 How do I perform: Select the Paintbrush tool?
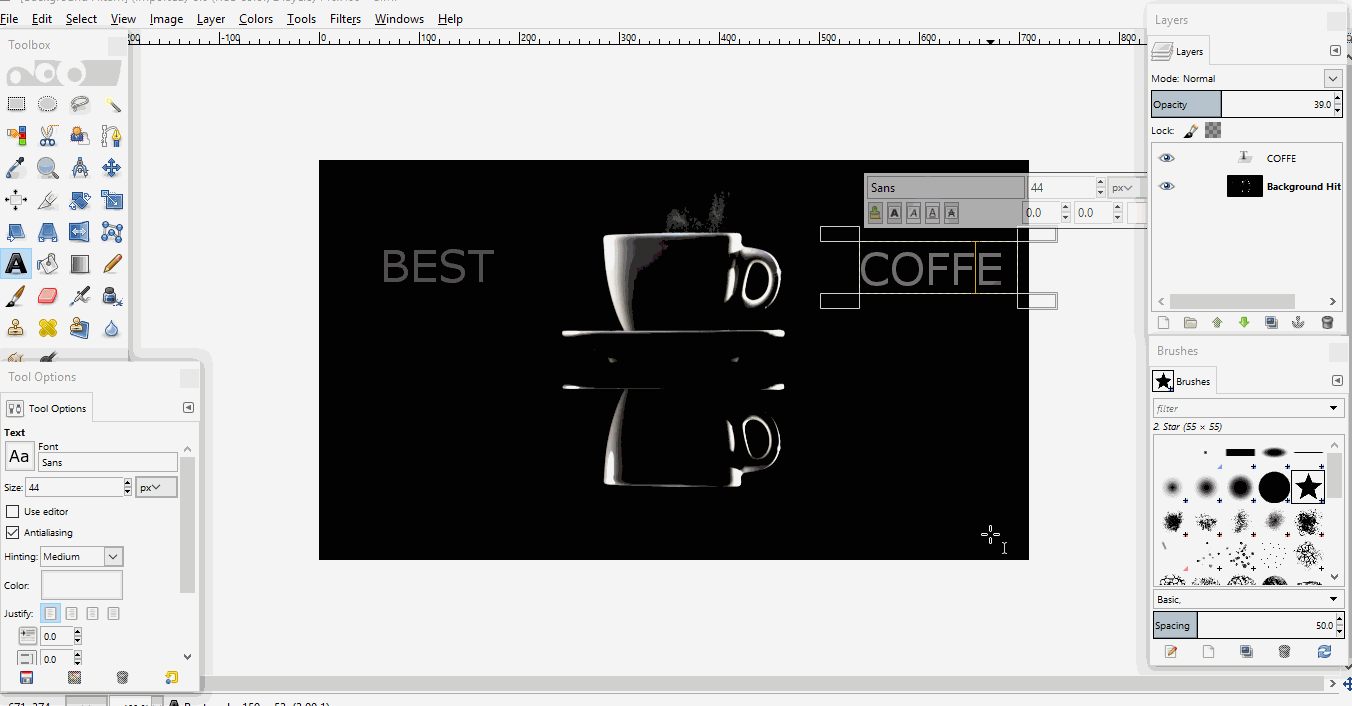[x=16, y=296]
